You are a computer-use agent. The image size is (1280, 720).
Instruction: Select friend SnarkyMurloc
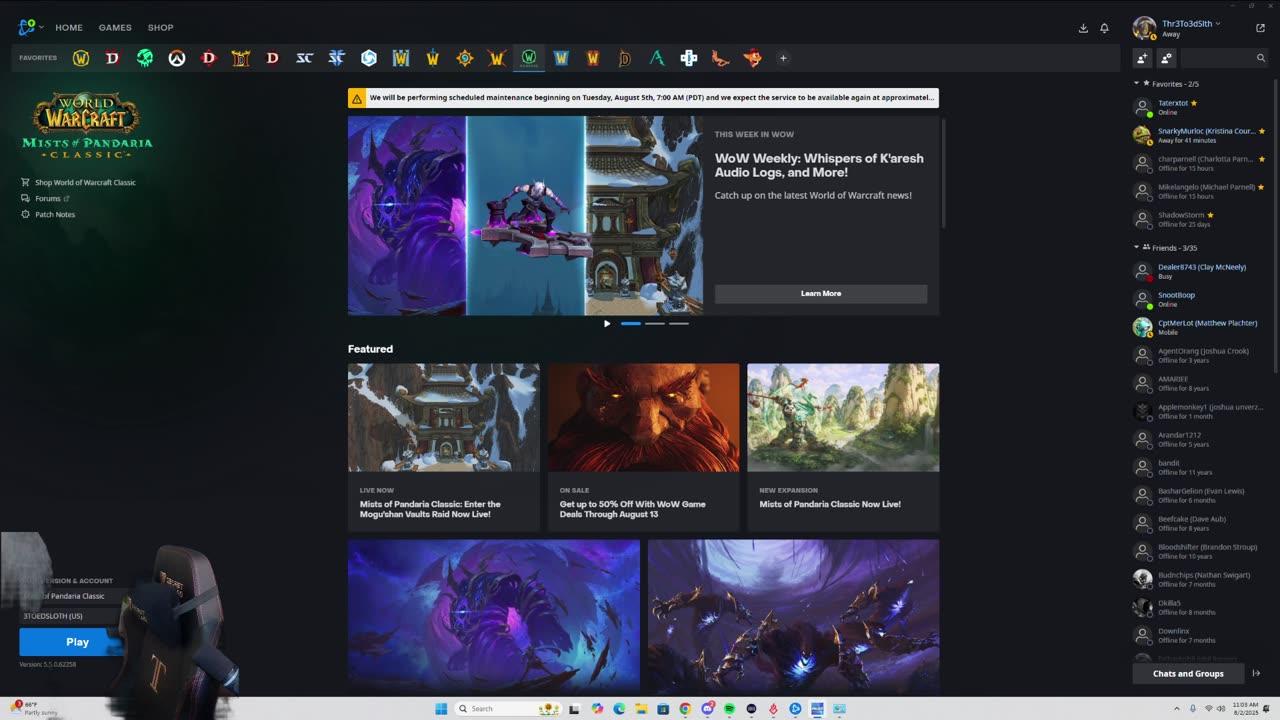point(1200,135)
